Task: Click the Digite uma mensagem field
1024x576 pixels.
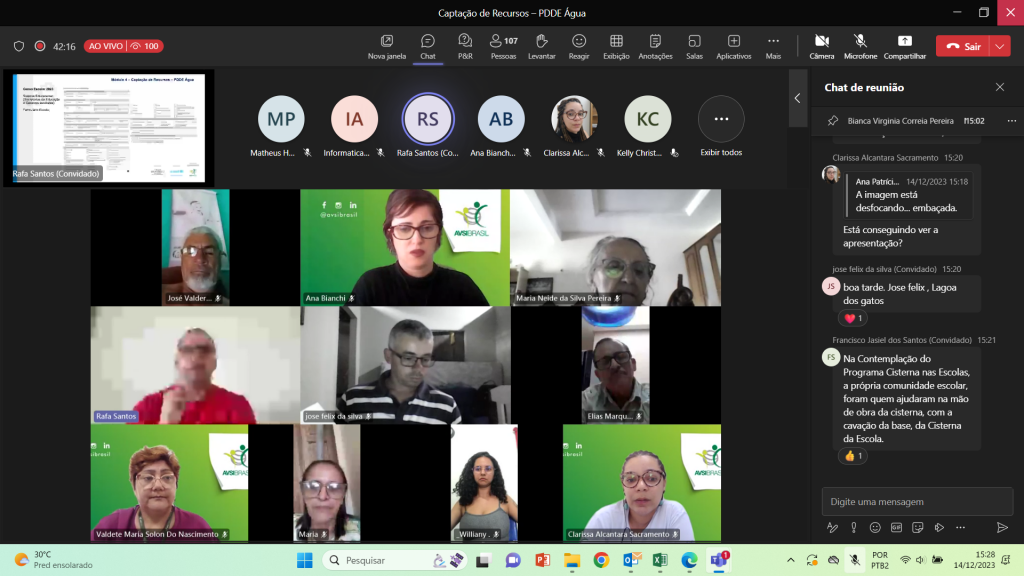Action: point(917,502)
